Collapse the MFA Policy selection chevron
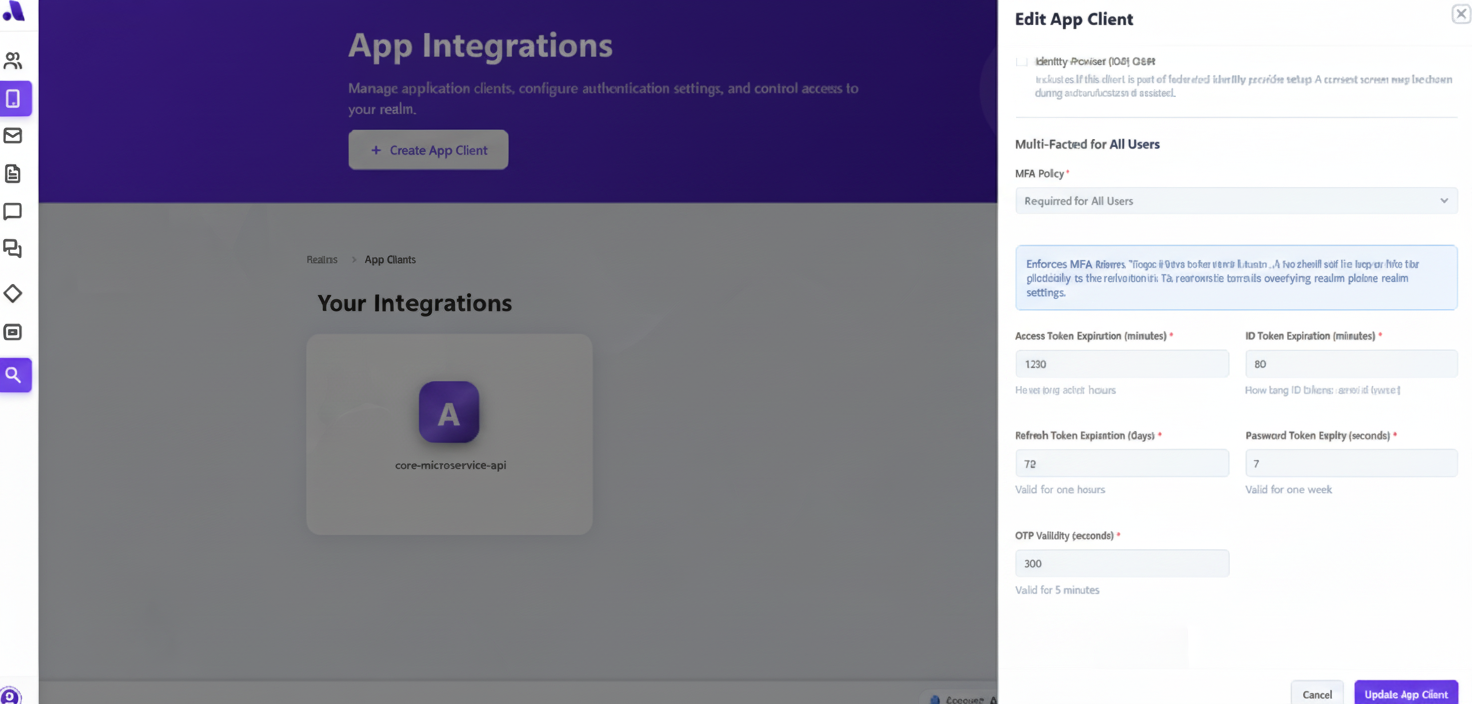Image resolution: width=1472 pixels, height=704 pixels. point(1444,200)
